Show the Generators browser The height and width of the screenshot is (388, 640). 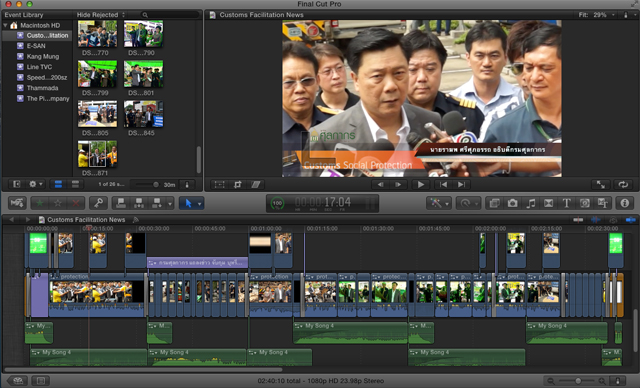point(584,203)
